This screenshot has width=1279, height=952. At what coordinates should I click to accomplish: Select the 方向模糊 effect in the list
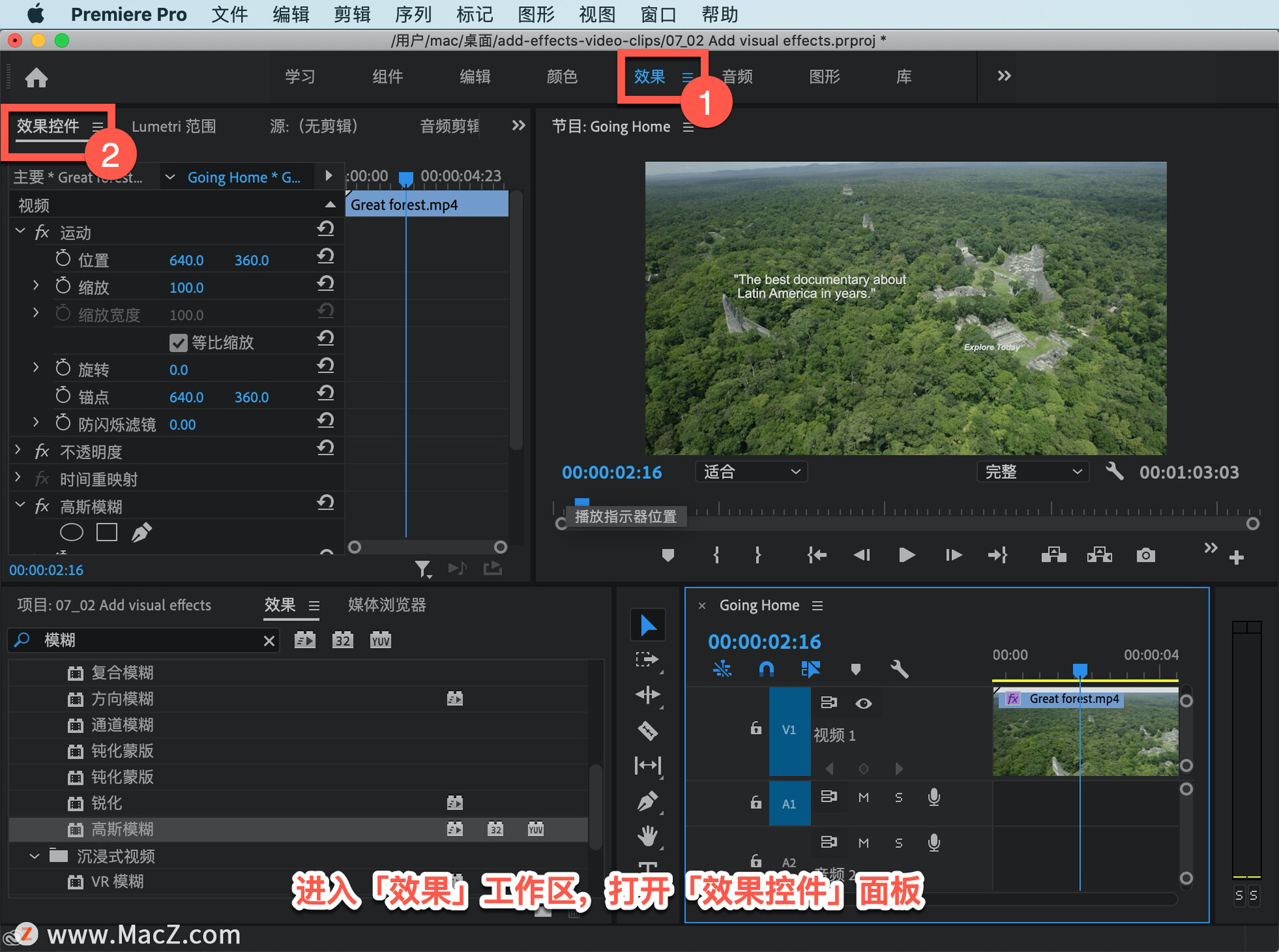click(123, 699)
